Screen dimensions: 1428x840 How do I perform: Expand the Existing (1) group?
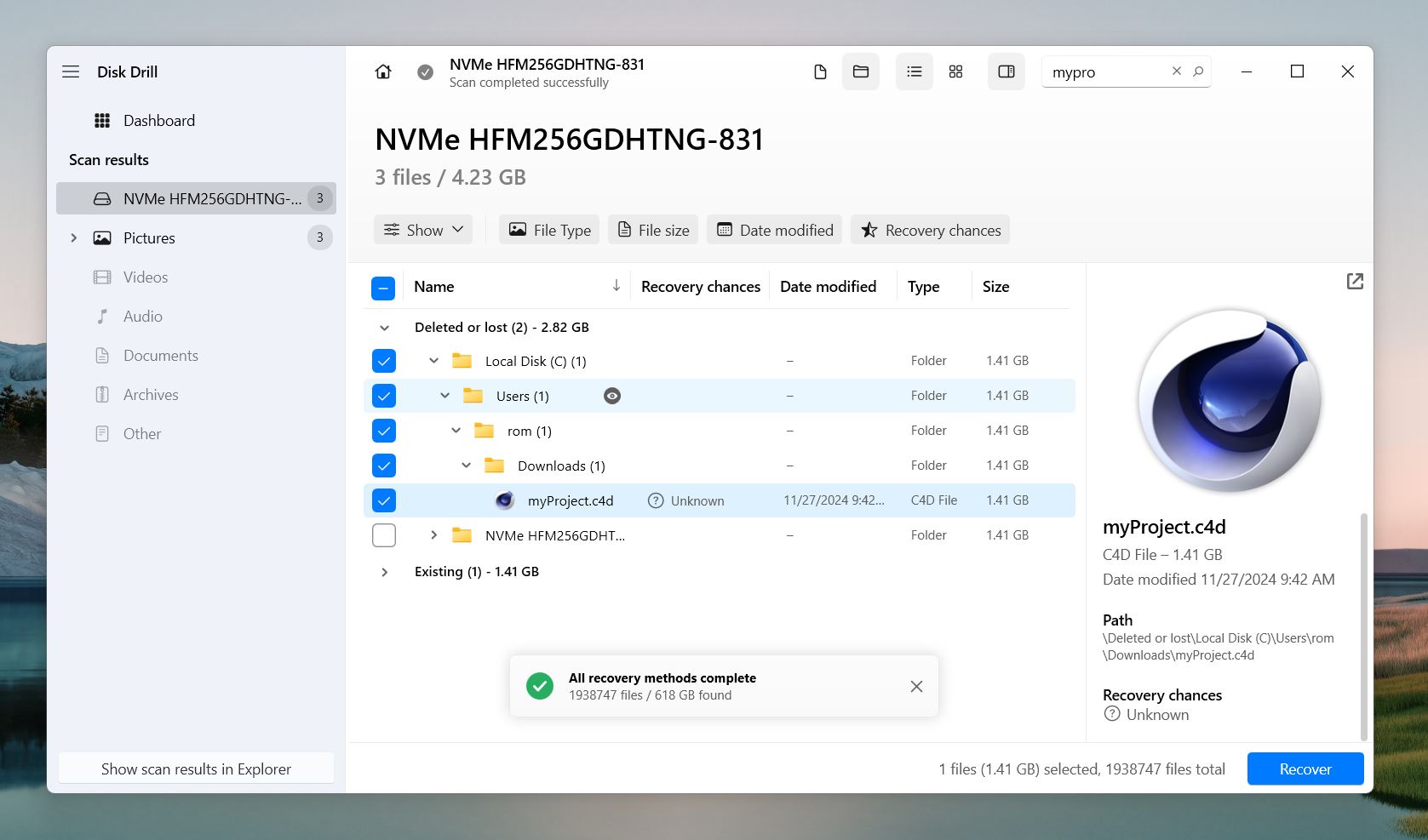click(384, 572)
